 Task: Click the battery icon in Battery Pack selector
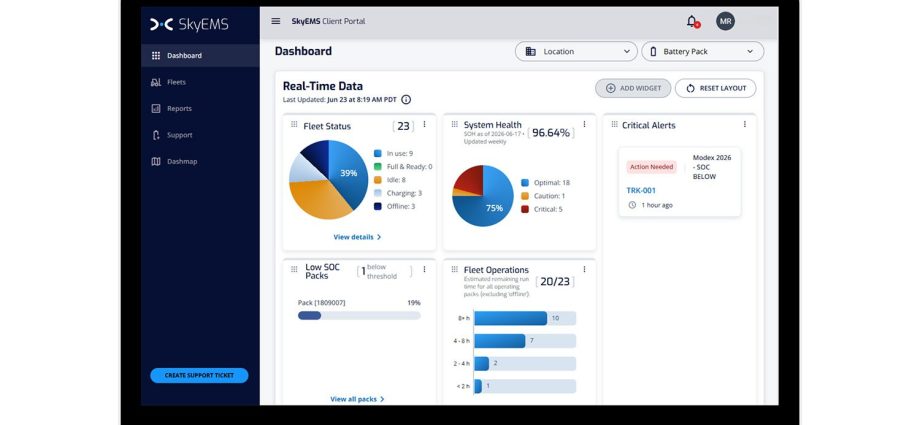tap(653, 52)
